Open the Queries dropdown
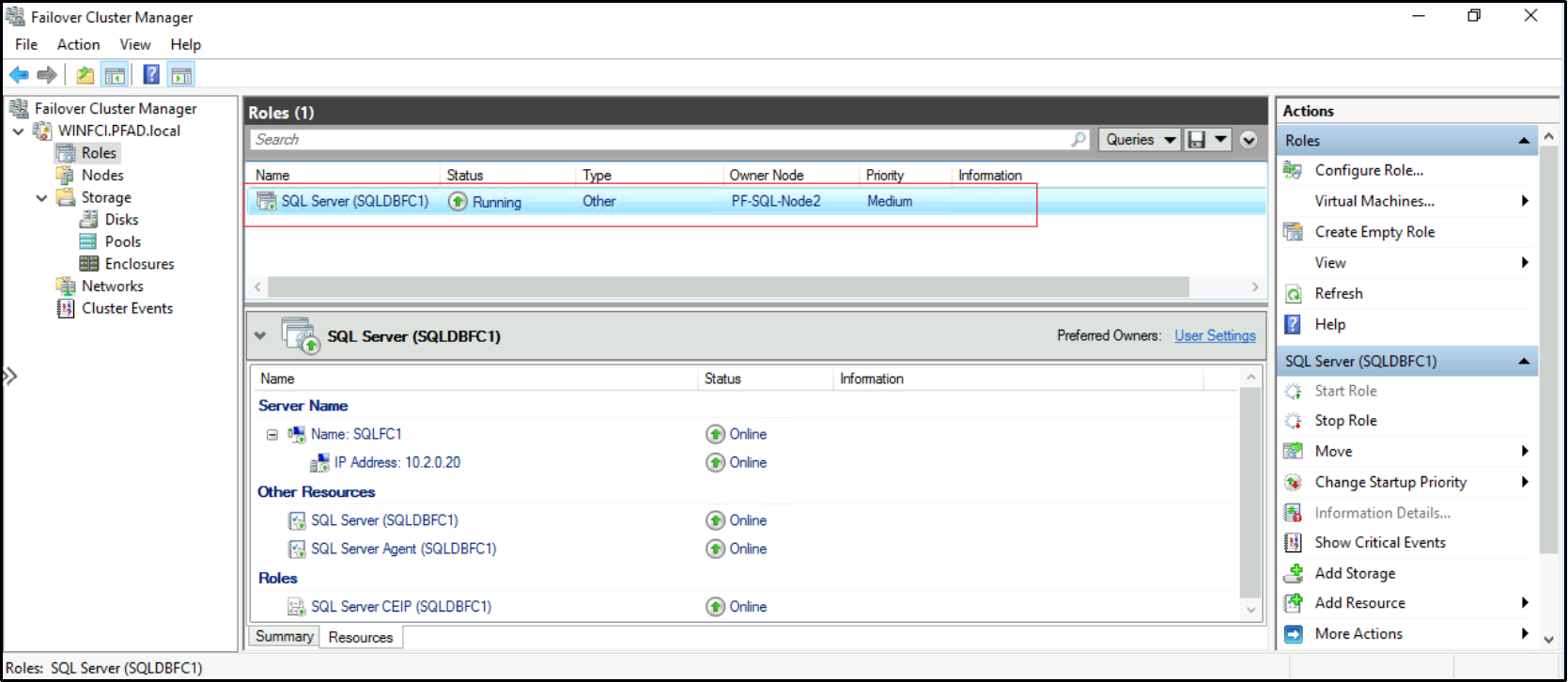Image resolution: width=1568 pixels, height=682 pixels. click(x=1140, y=140)
